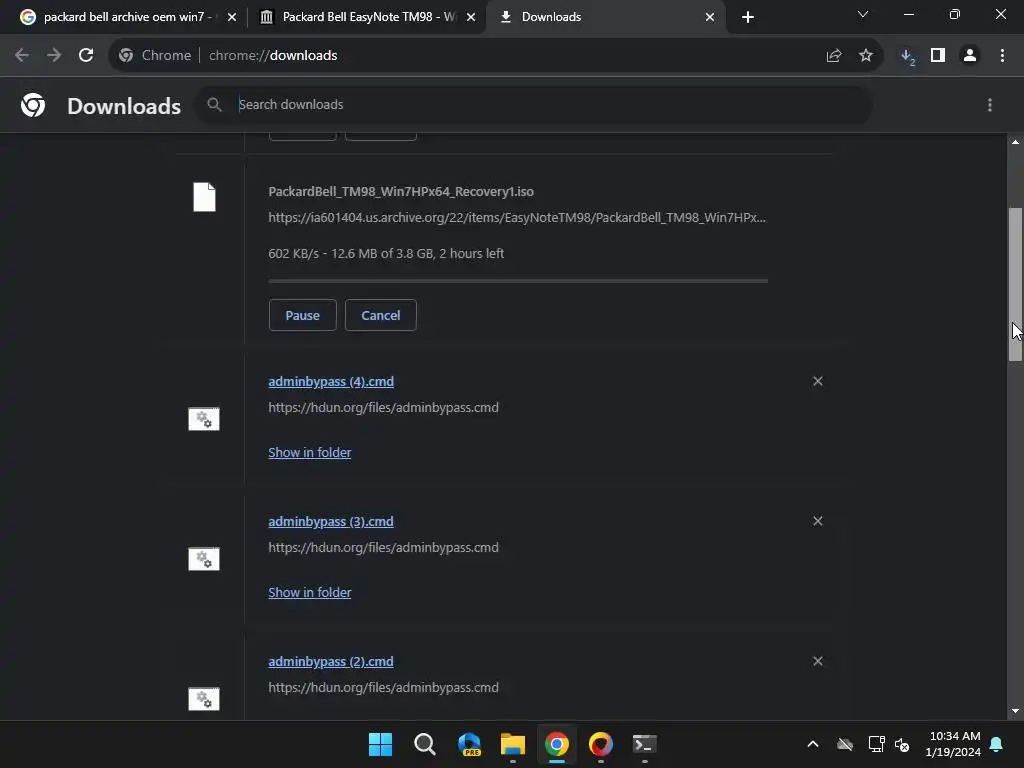
Task: Open the Chrome three-dot main menu
Action: click(x=1002, y=56)
